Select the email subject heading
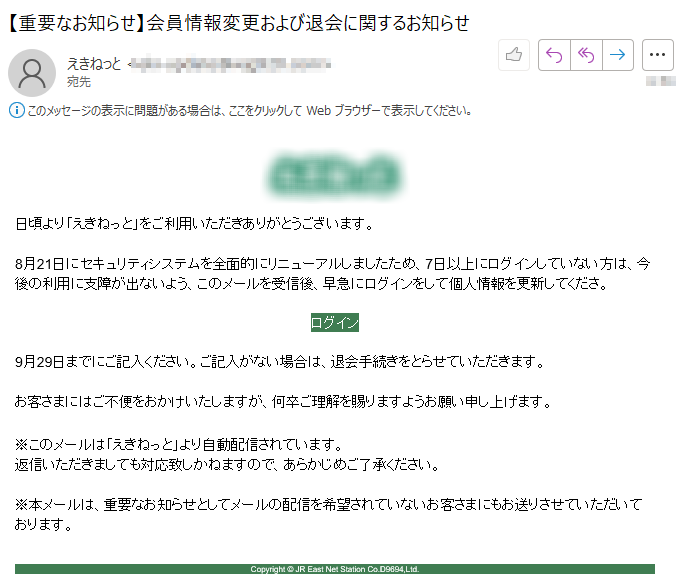Image resolution: width=679 pixels, height=583 pixels. [x=238, y=23]
